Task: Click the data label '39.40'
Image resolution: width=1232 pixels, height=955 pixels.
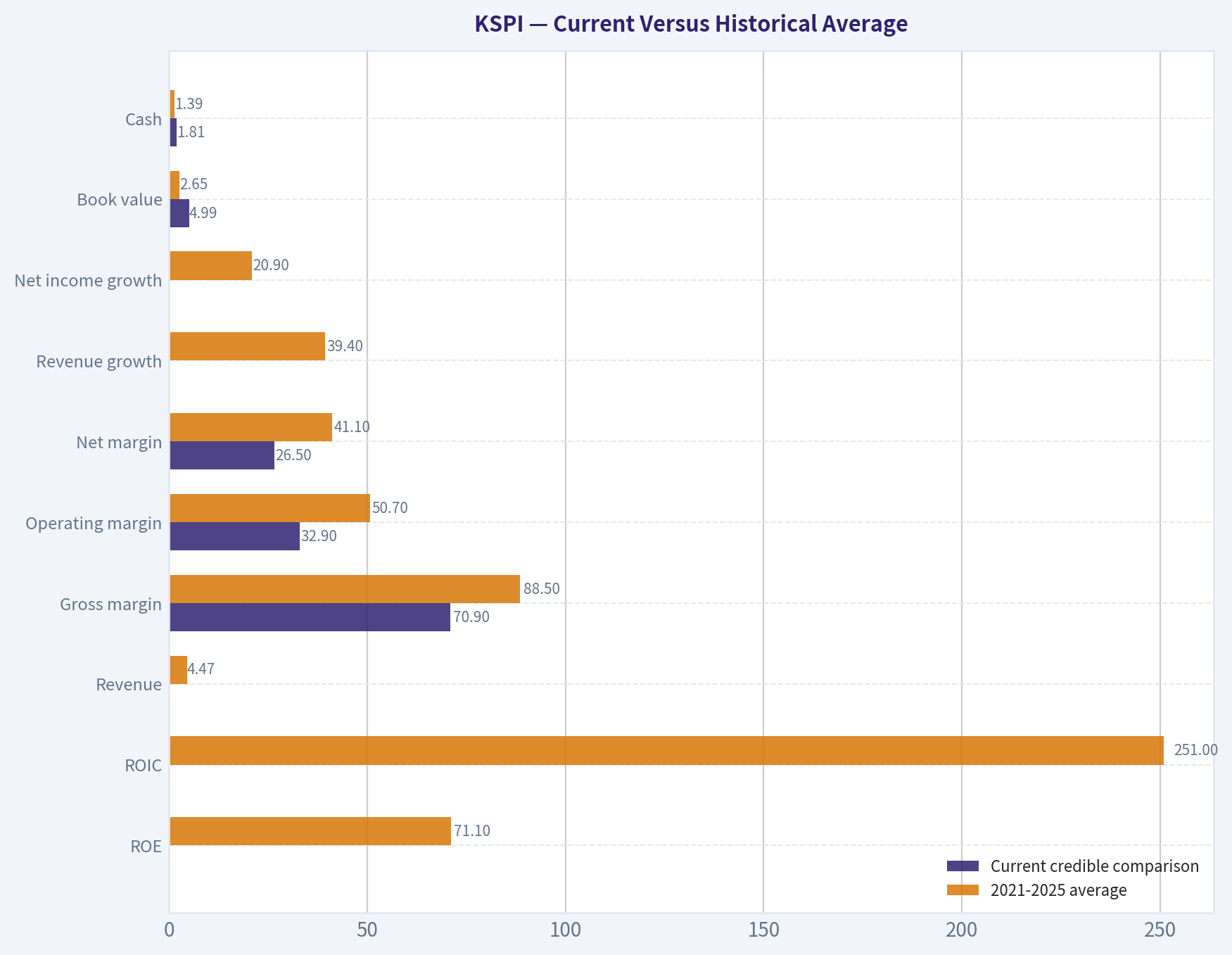Action: [x=345, y=346]
